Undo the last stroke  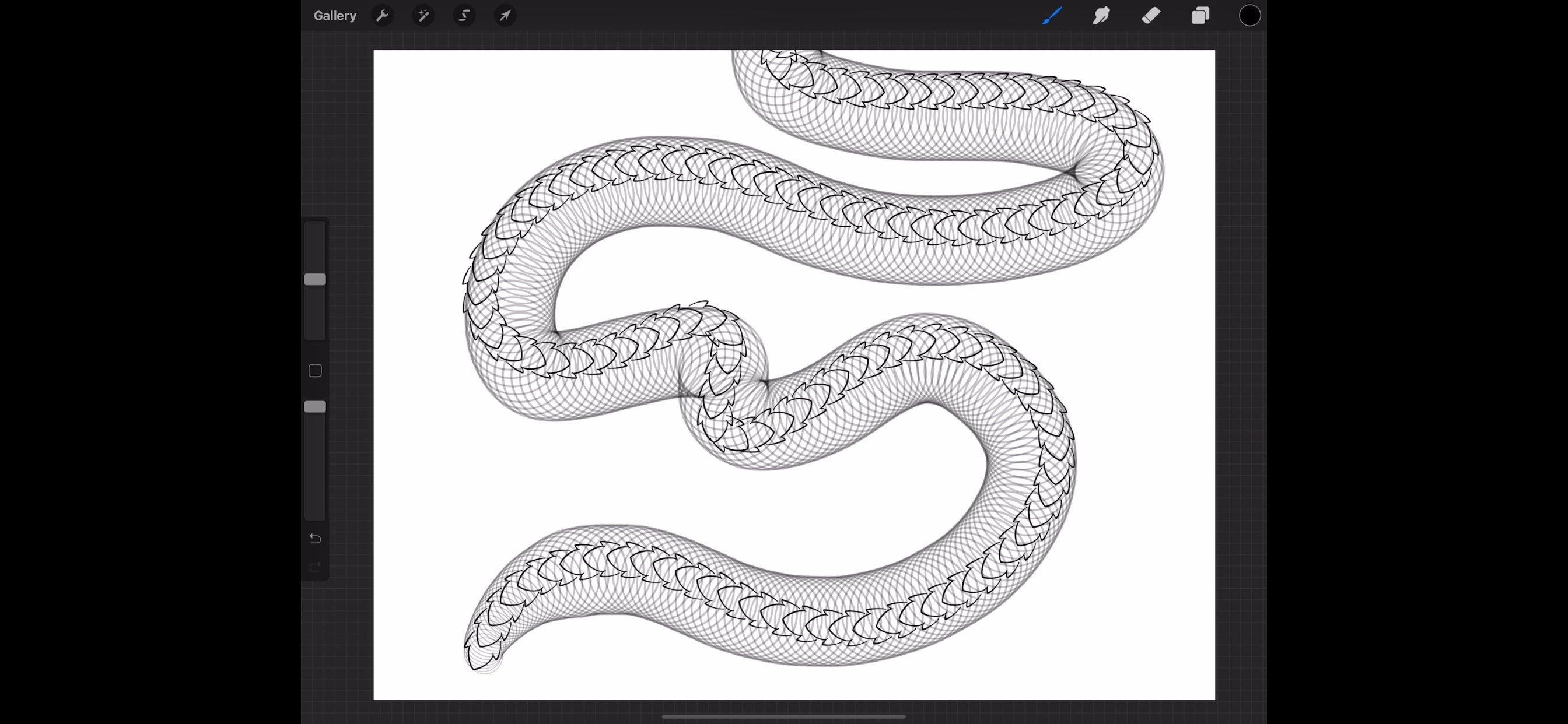(314, 539)
